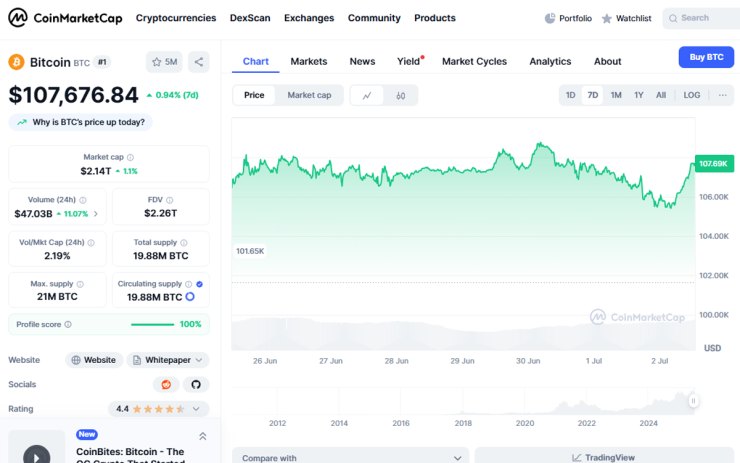The image size is (740, 463).
Task: Switch to the News tab
Action: pyautogui.click(x=362, y=61)
